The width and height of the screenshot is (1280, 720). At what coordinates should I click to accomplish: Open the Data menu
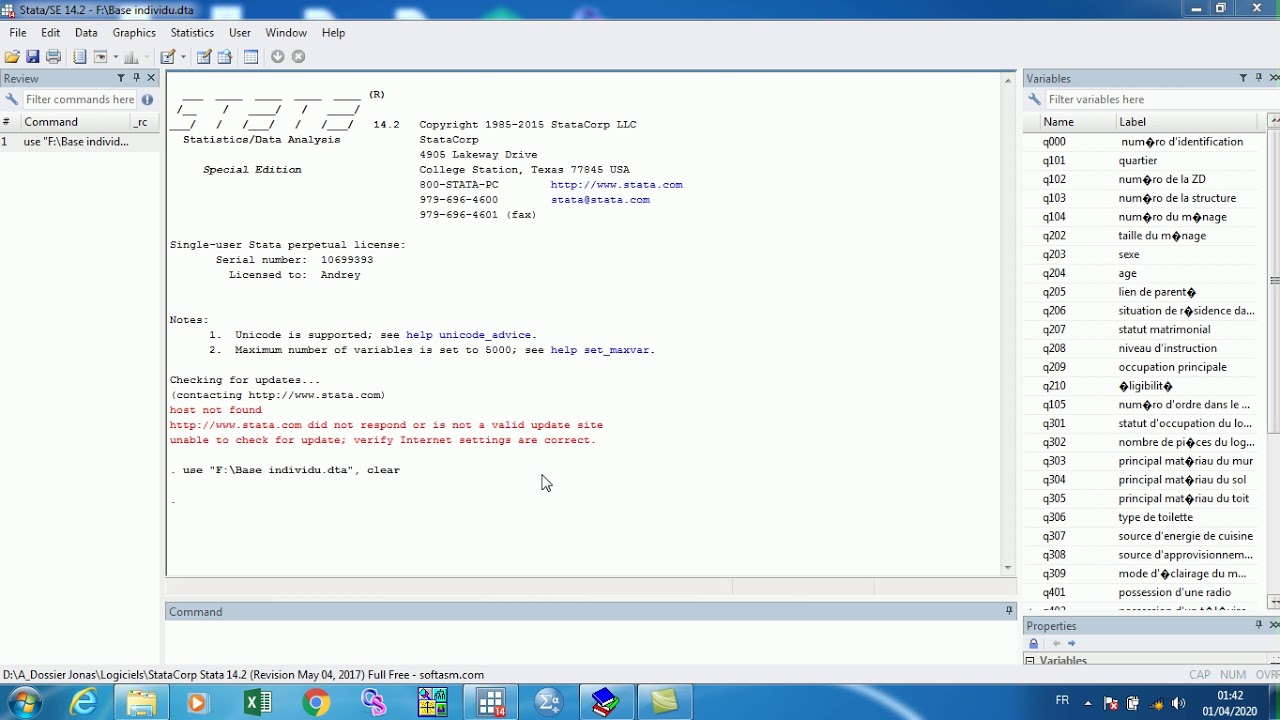(86, 33)
